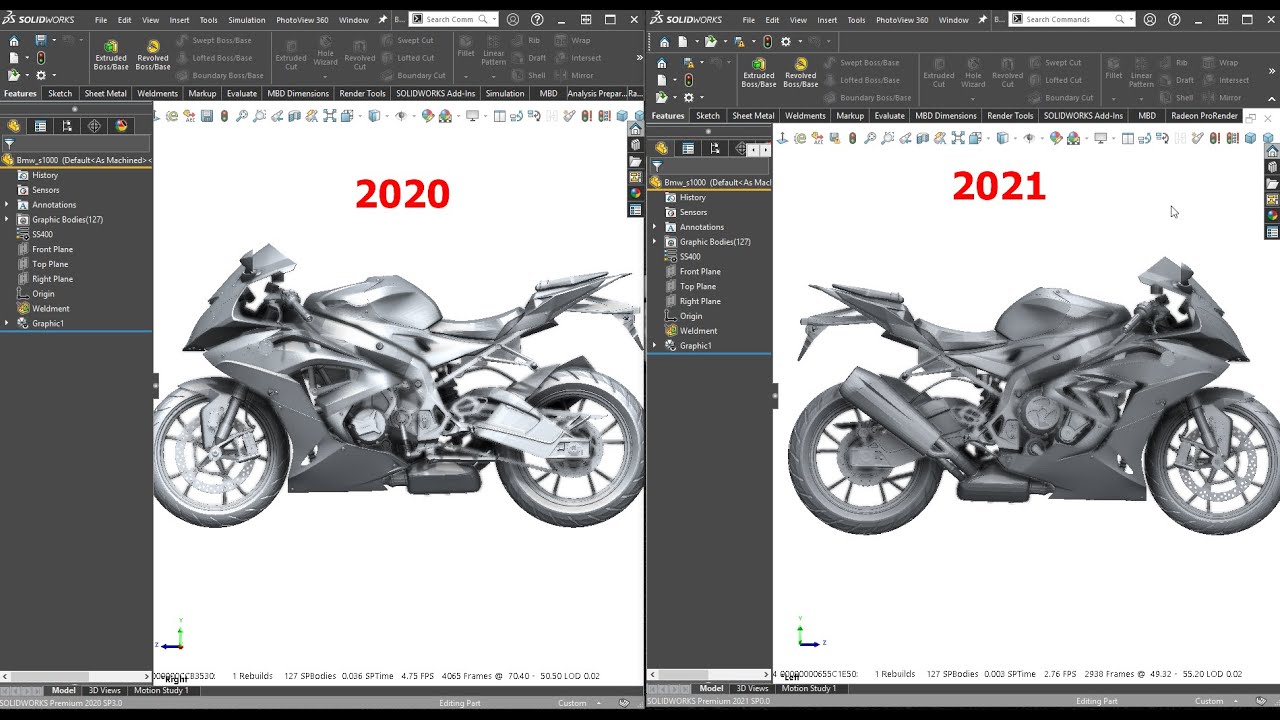The height and width of the screenshot is (720, 1280).
Task: Open the Simulation menu in the 2020 window
Action: [x=246, y=19]
